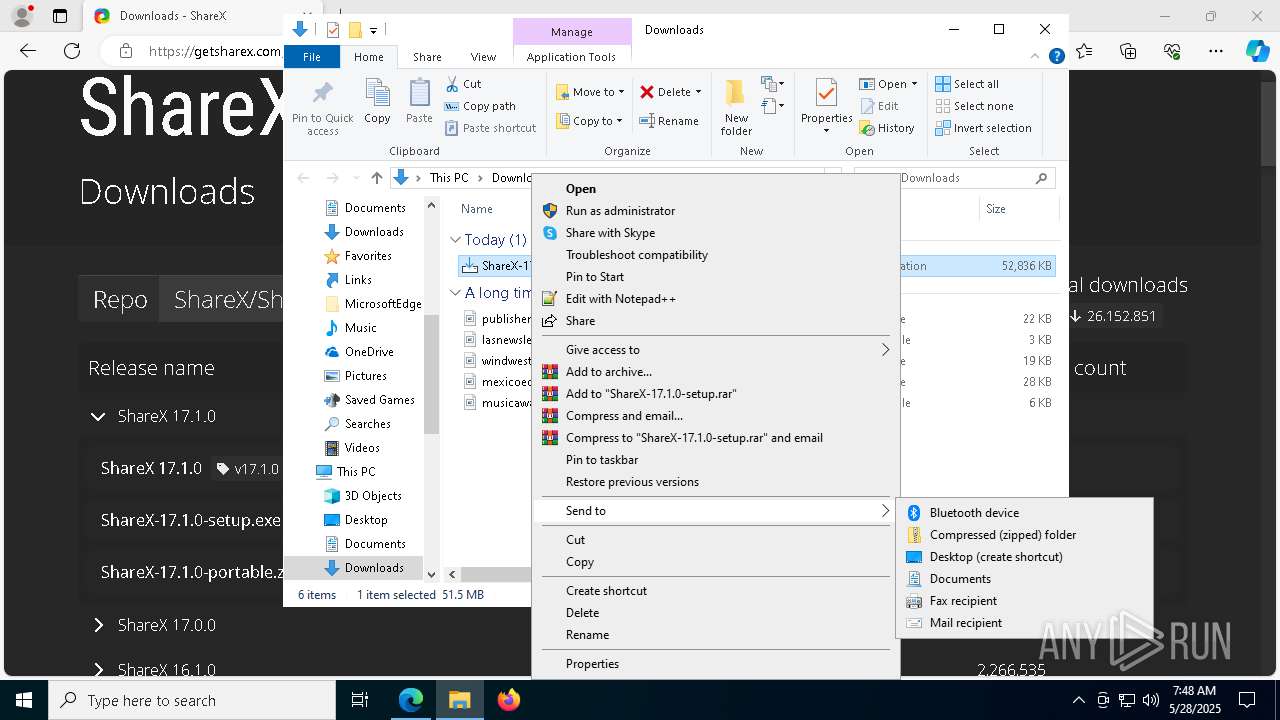Refresh the ShareX page in Edge

(71, 51)
